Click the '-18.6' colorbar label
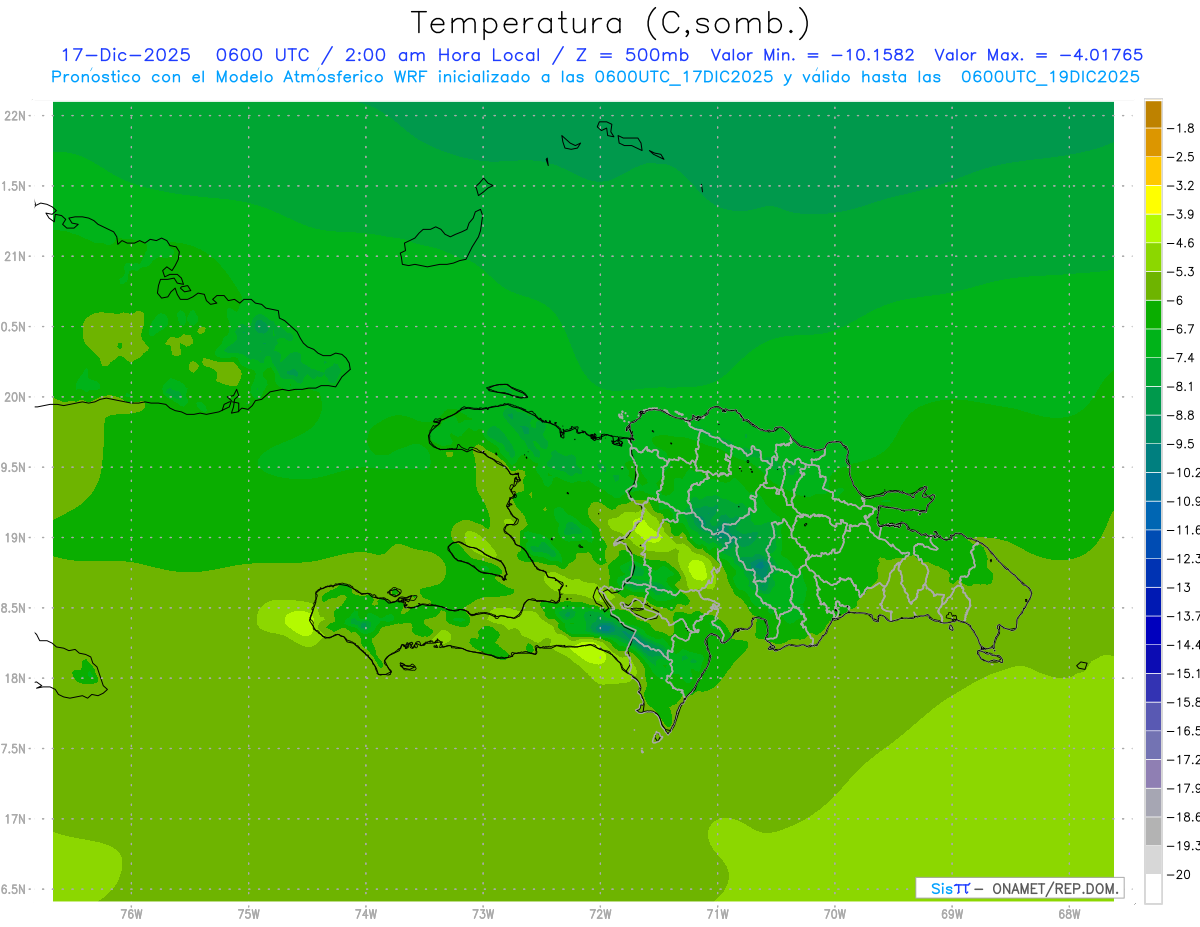 (x=1184, y=817)
